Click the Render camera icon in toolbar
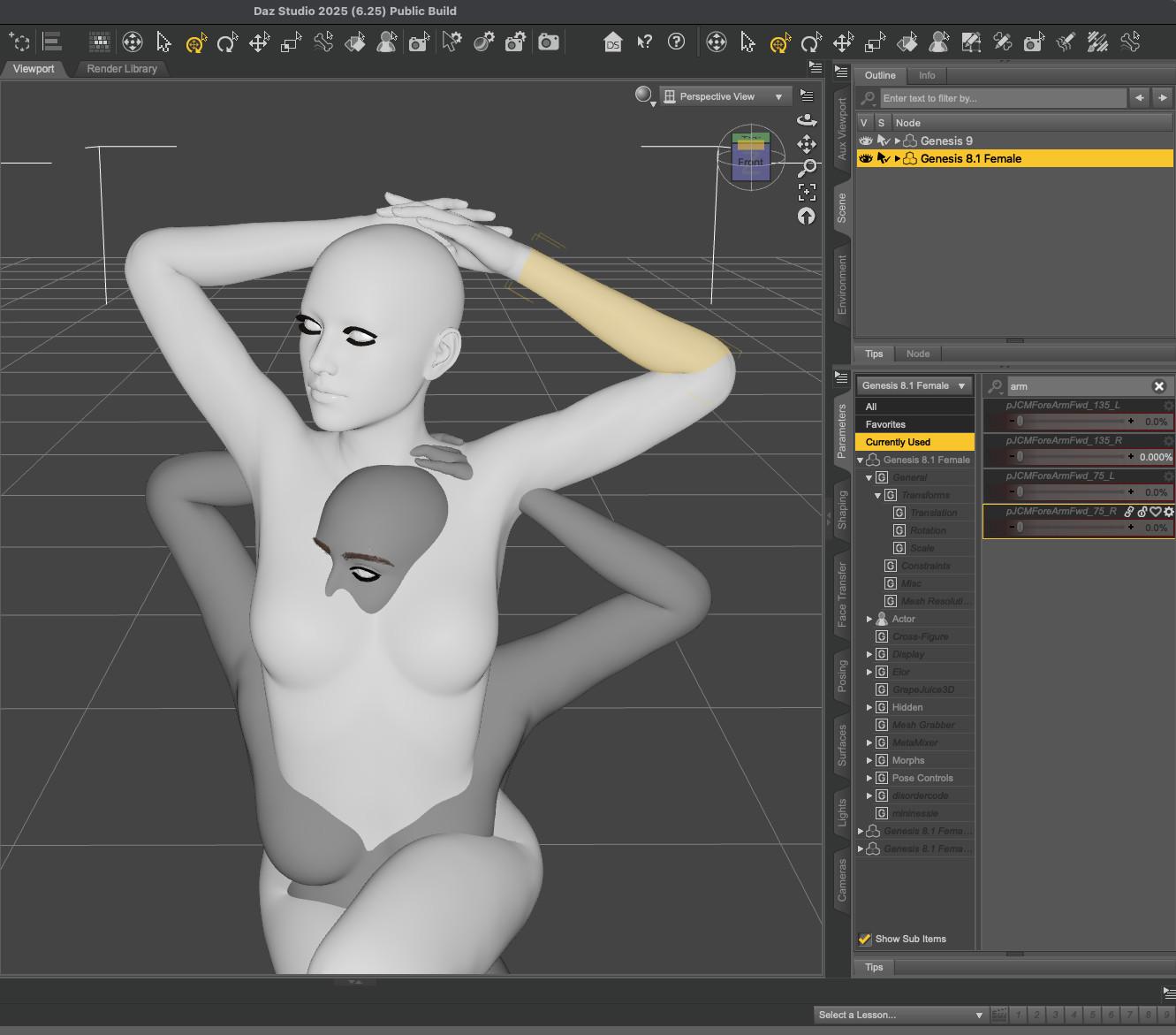 pos(549,42)
